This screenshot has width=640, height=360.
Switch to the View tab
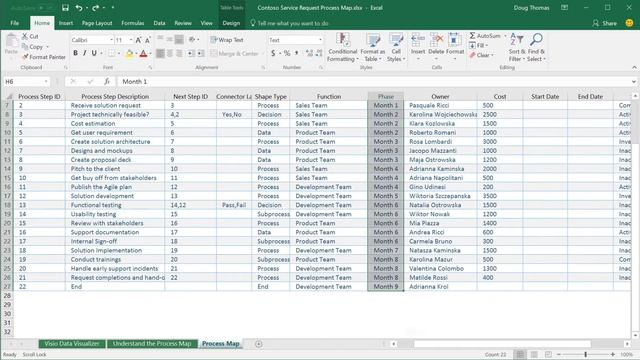[x=207, y=23]
